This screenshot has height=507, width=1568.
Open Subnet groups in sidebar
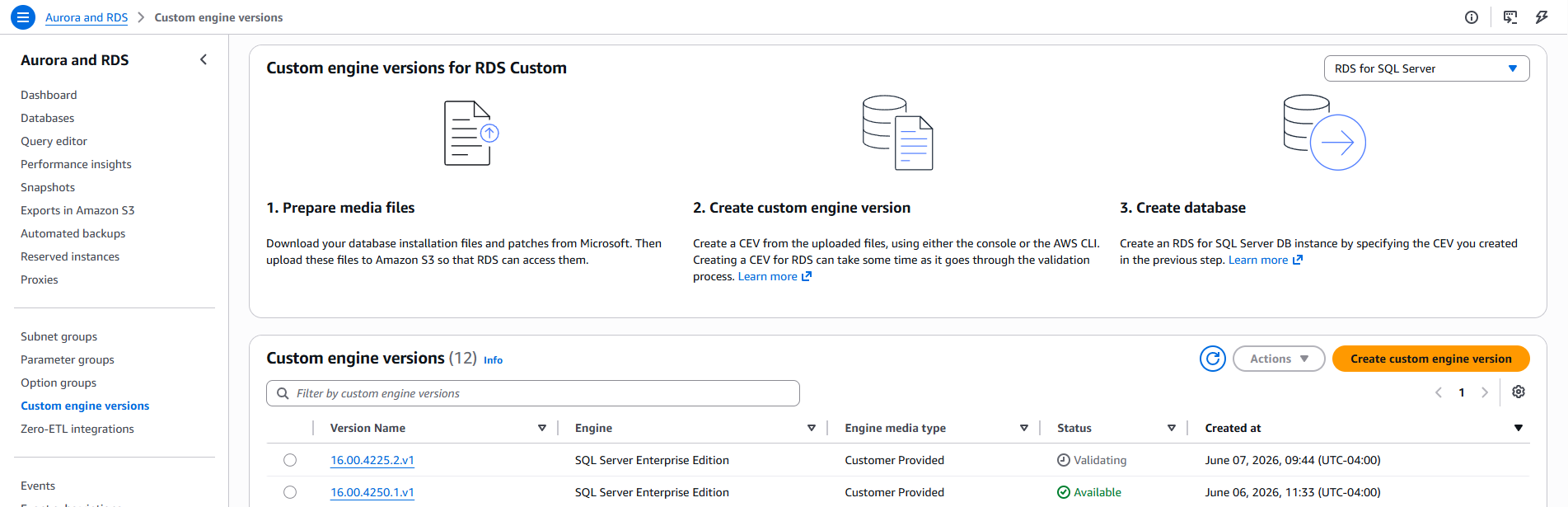tap(59, 336)
